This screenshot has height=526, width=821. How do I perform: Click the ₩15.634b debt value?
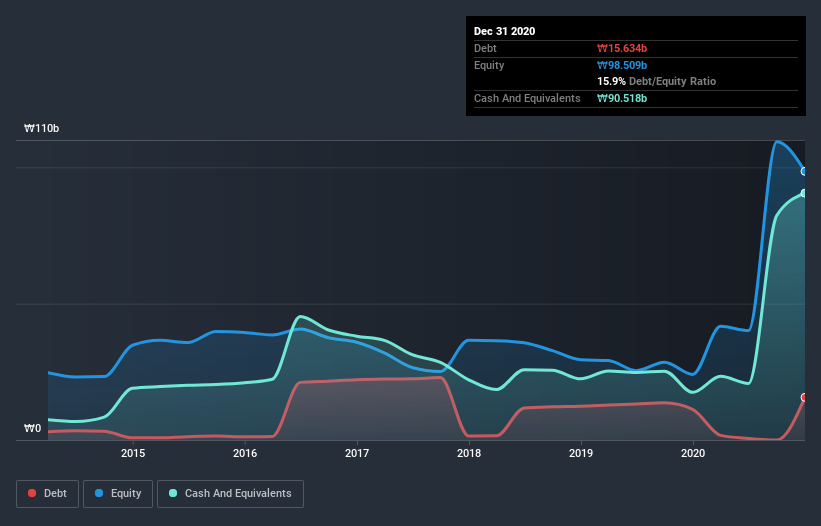[x=622, y=48]
